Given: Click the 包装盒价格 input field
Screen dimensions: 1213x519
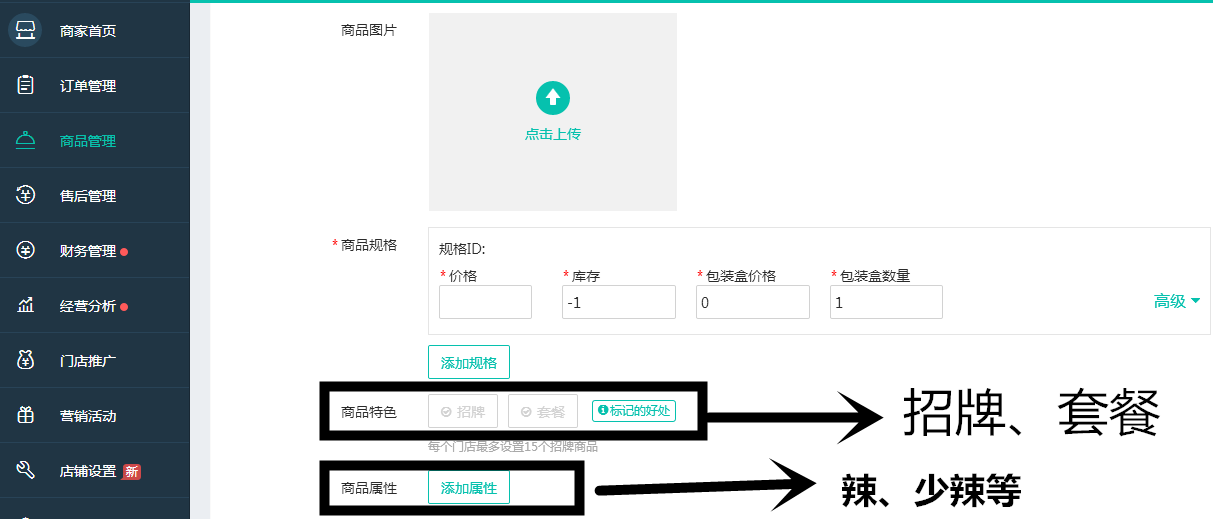Looking at the screenshot, I should [753, 302].
